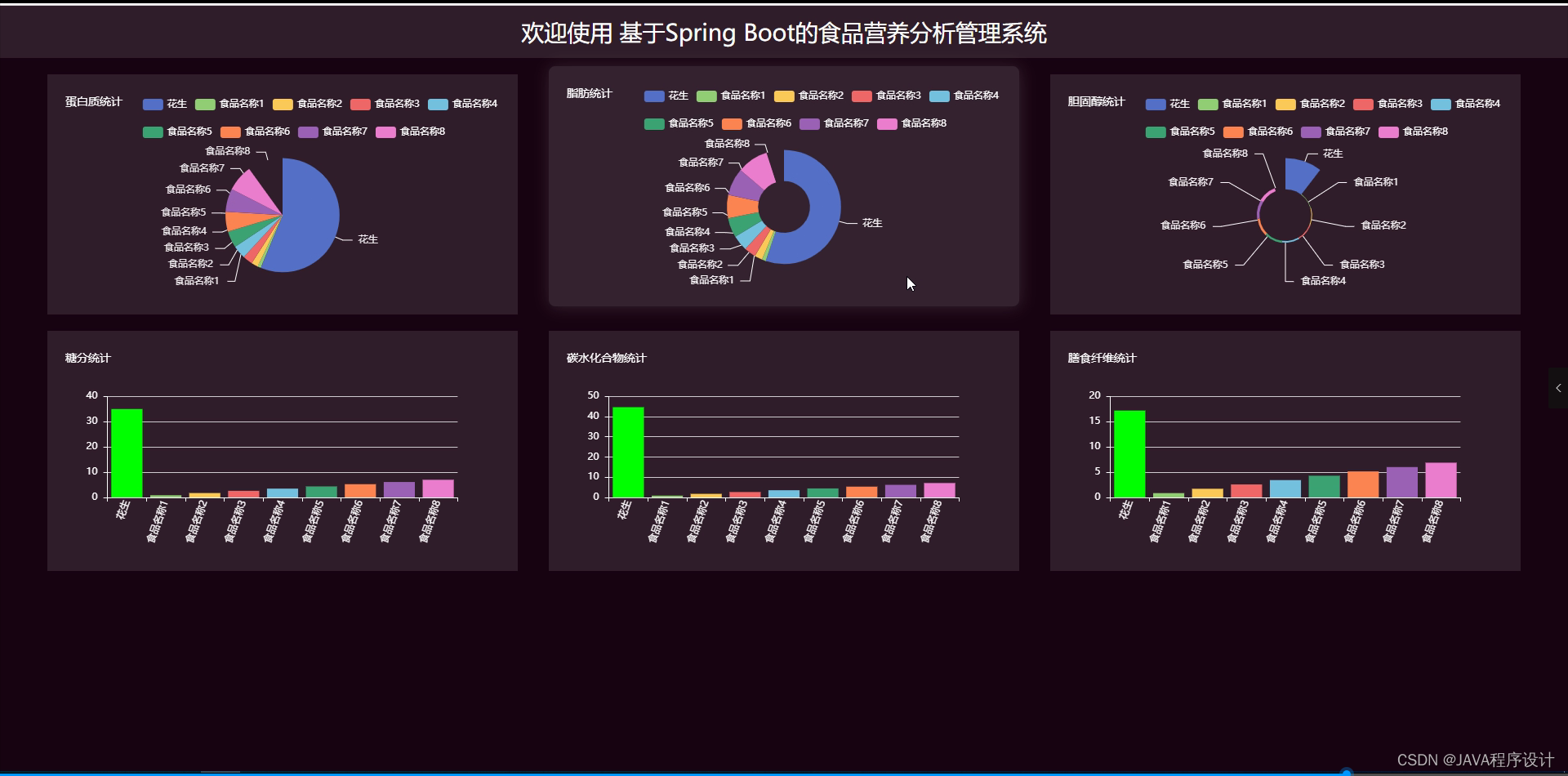The image size is (1568, 776).
Task: Toggle 食品名称3 legend in 蛋白质统计 chart
Action: point(385,104)
